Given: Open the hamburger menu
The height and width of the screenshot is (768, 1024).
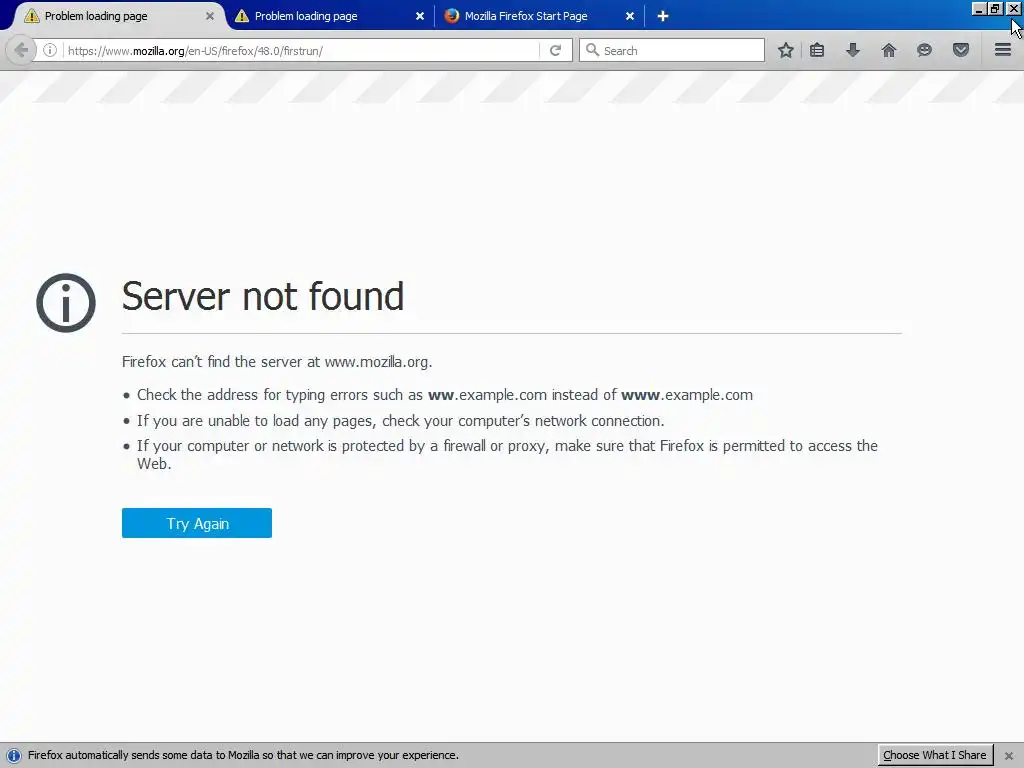Looking at the screenshot, I should pyautogui.click(x=1003, y=50).
